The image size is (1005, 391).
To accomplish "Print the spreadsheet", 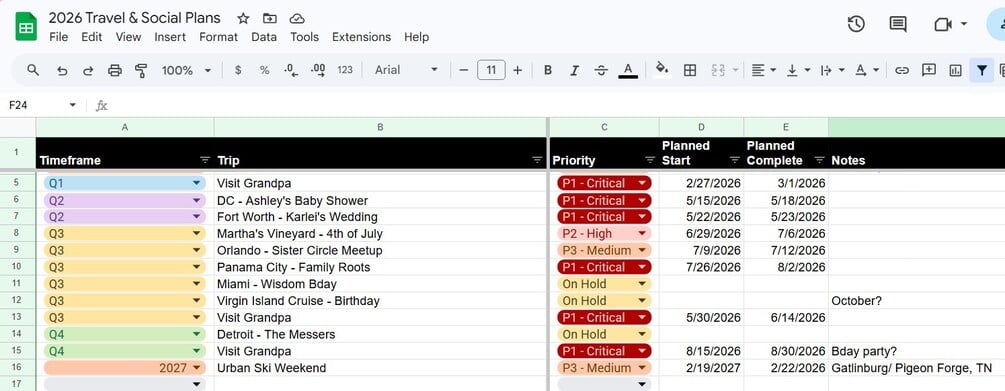I will (115, 71).
